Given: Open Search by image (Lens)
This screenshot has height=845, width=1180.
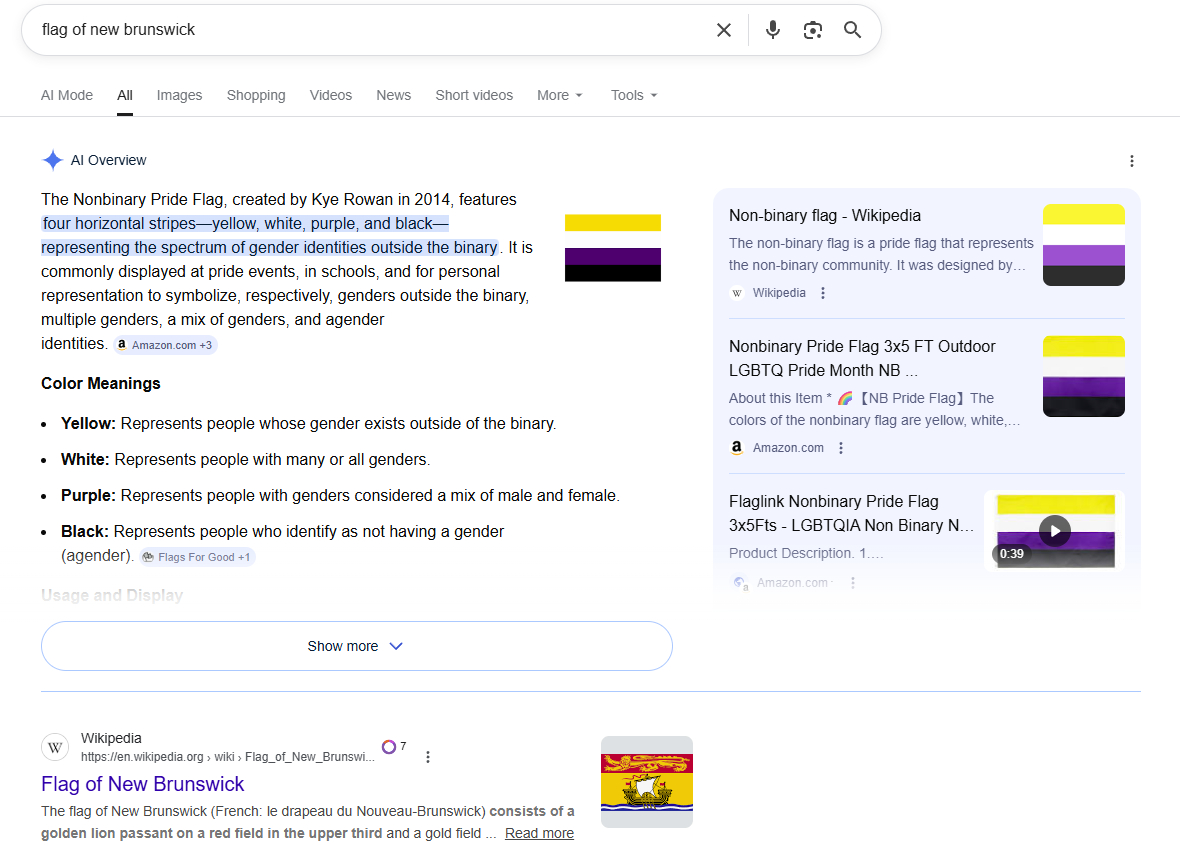Looking at the screenshot, I should coord(812,30).
